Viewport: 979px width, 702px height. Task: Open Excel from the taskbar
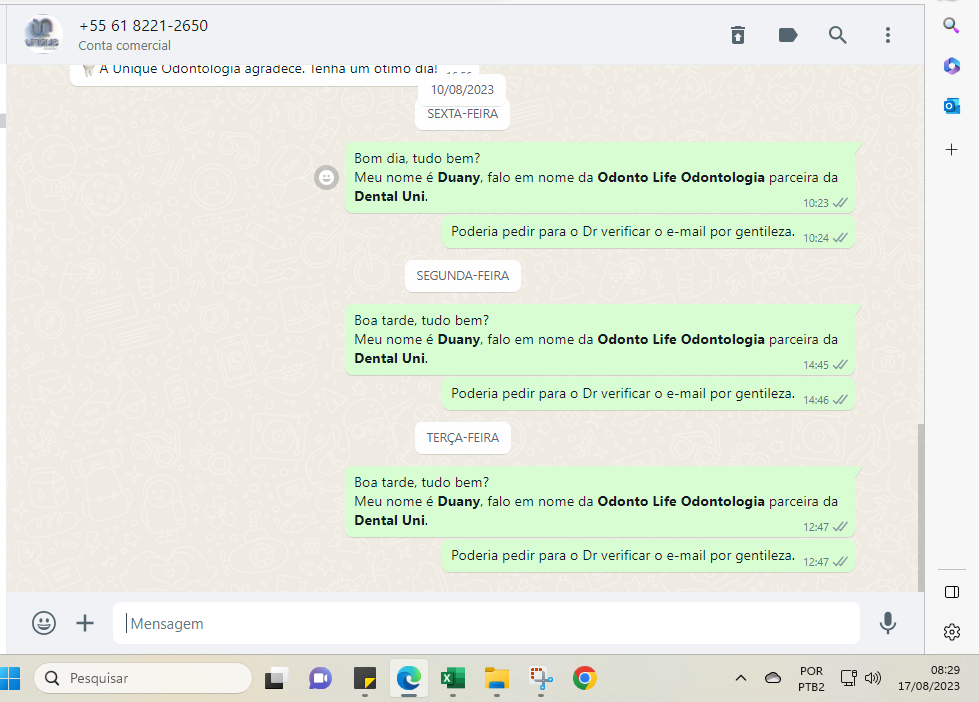453,678
